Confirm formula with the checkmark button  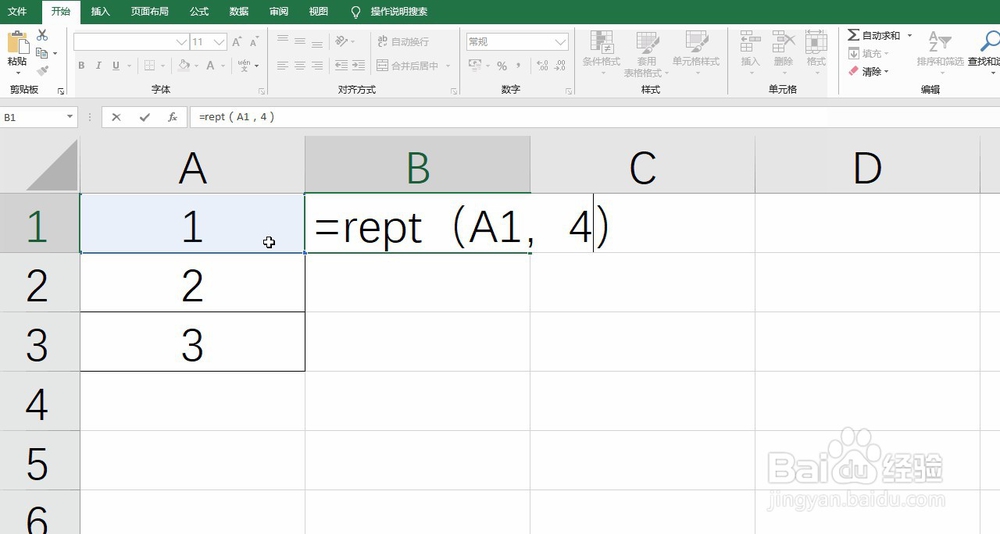point(145,117)
